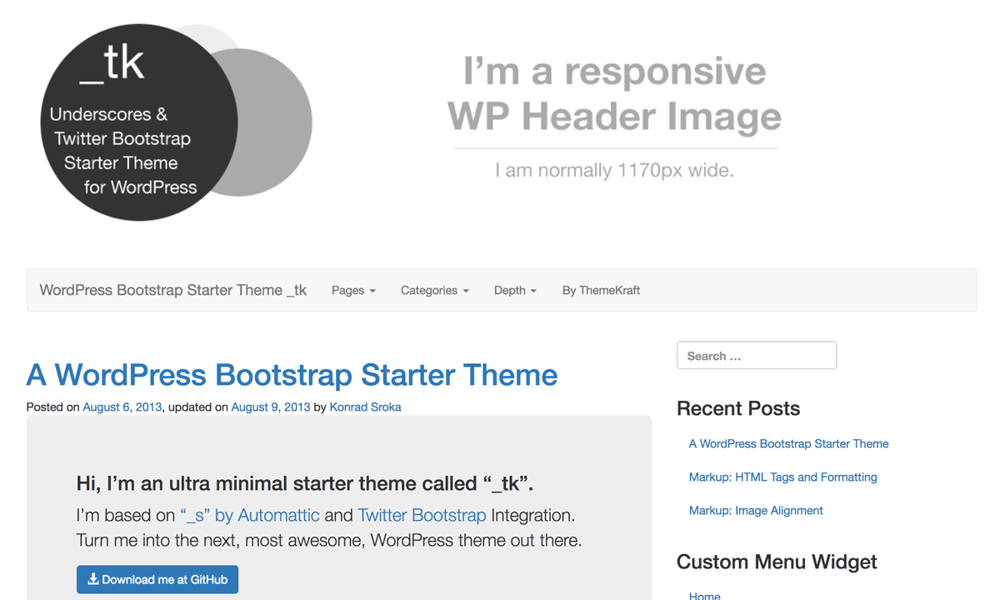The image size is (1000, 600).
Task: Open the post title A WordPress Bootstrap Starter Theme
Action: [292, 375]
